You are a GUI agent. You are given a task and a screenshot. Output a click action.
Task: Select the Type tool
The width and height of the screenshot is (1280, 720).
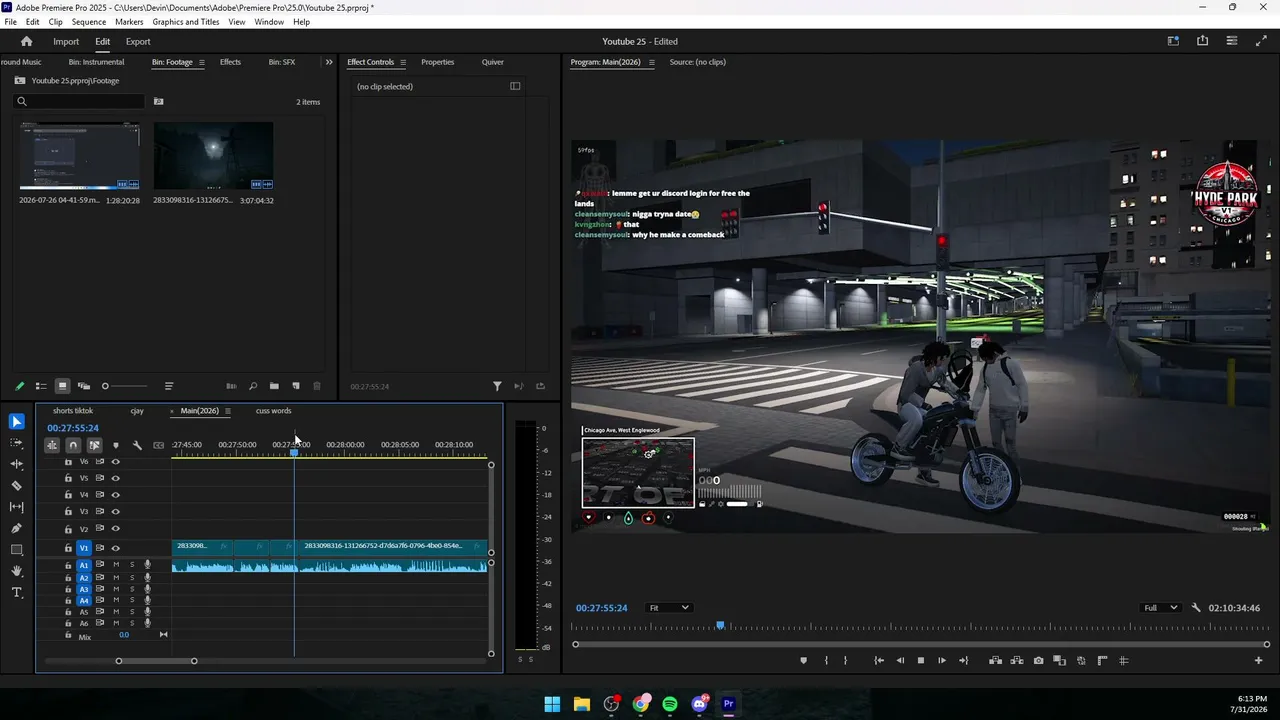click(x=16, y=593)
